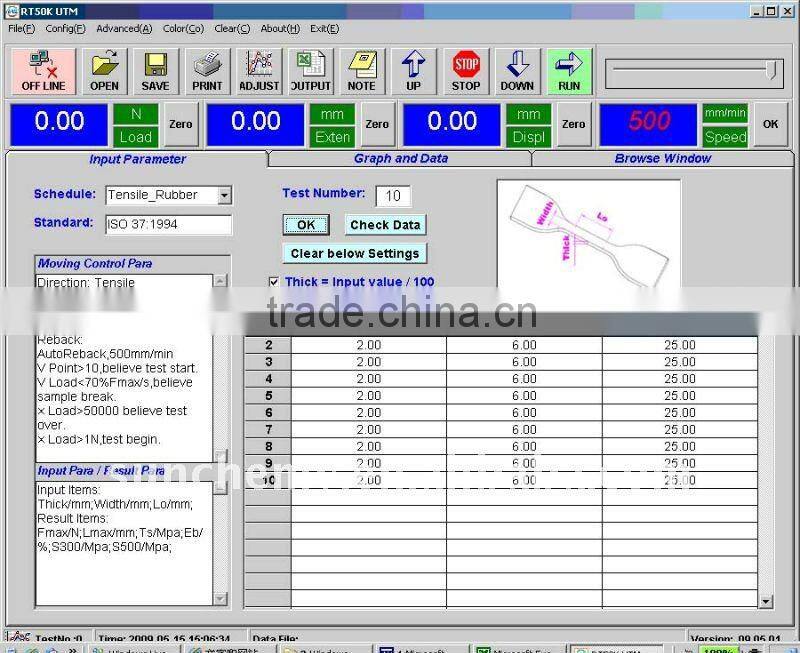Save current settings using the SAVE icon

tap(155, 70)
